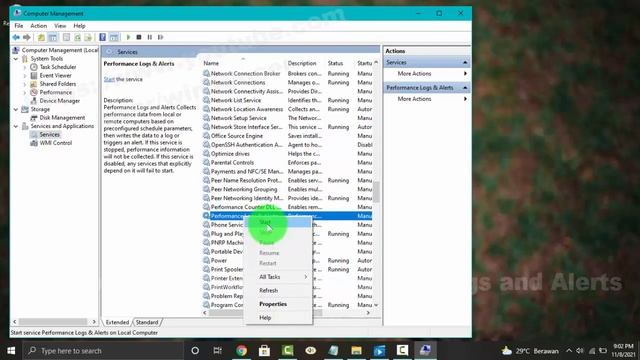Toggle the Show/Hide Action Pane toolbar icon
640x360 pixels.
coord(114,37)
